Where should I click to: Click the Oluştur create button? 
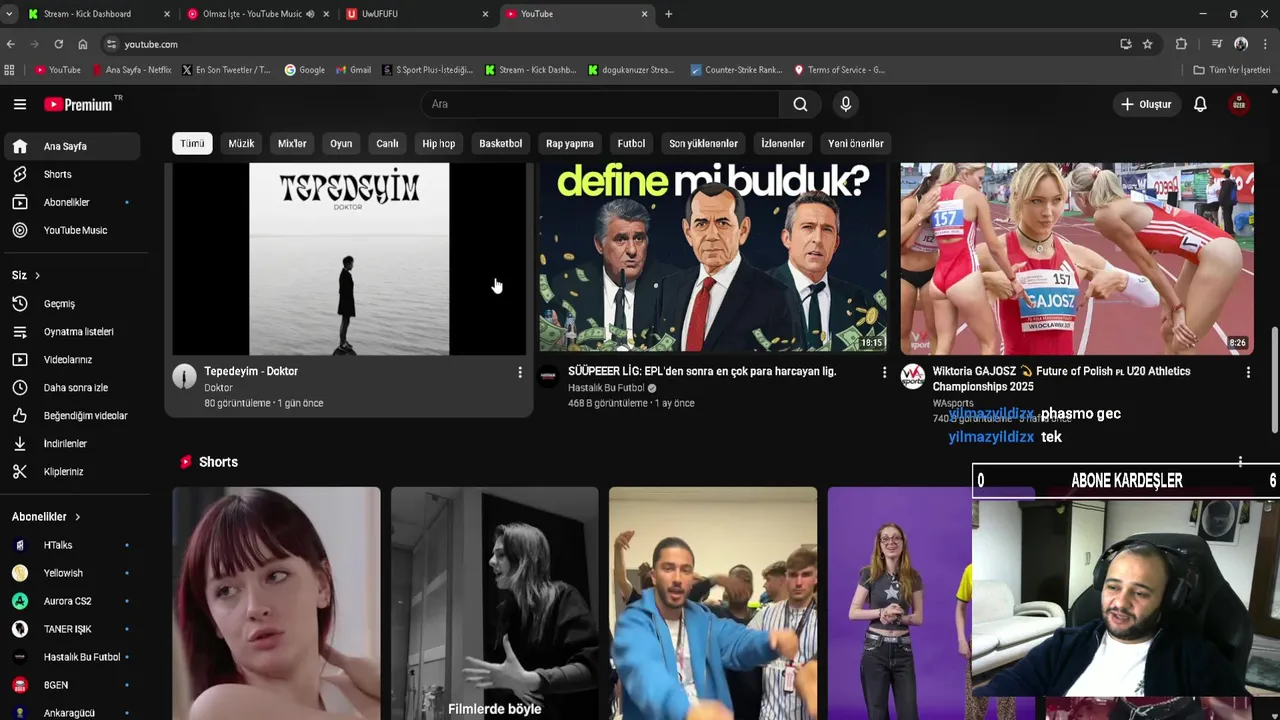coord(1146,104)
